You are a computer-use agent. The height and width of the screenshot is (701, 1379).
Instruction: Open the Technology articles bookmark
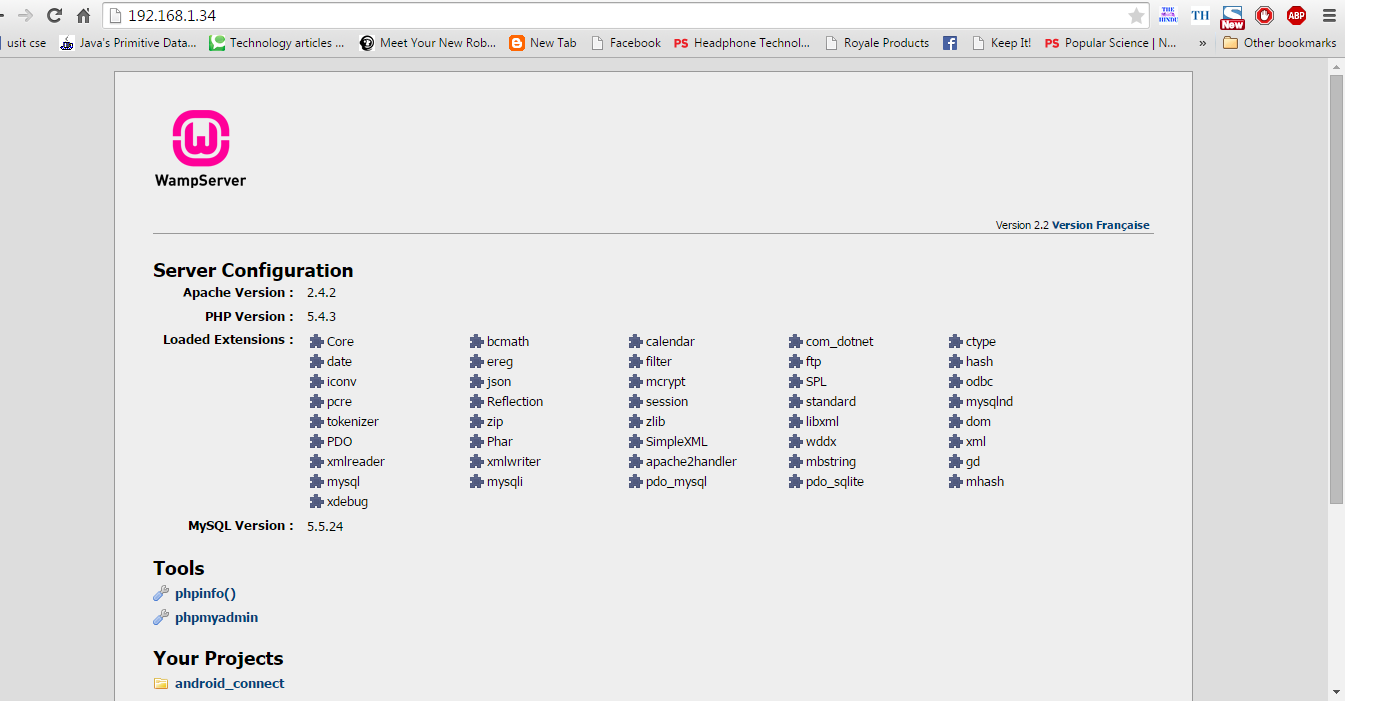point(277,43)
